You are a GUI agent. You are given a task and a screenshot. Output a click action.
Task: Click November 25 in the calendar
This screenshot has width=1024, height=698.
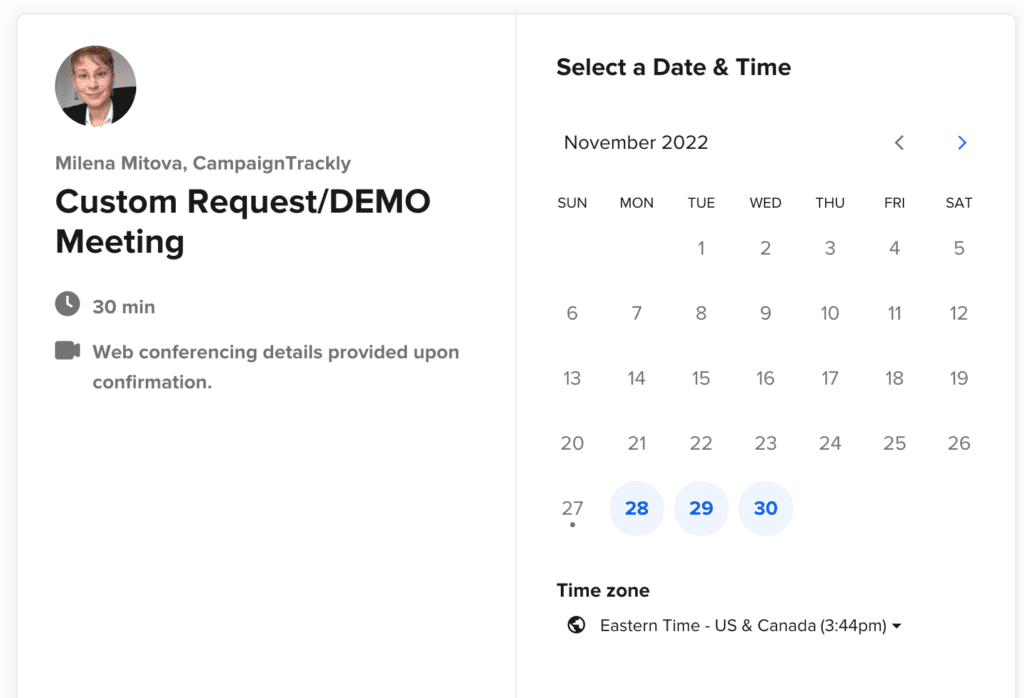pyautogui.click(x=894, y=443)
